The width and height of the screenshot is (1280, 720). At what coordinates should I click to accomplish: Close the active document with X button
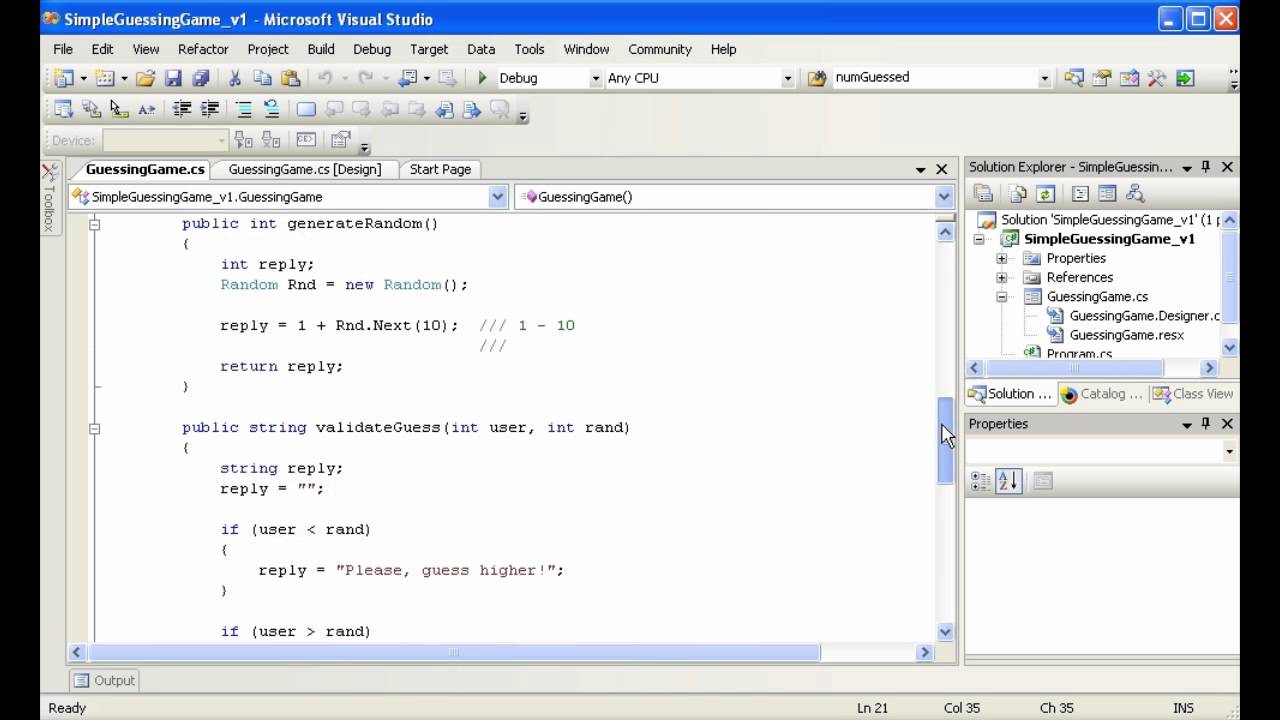coord(941,169)
